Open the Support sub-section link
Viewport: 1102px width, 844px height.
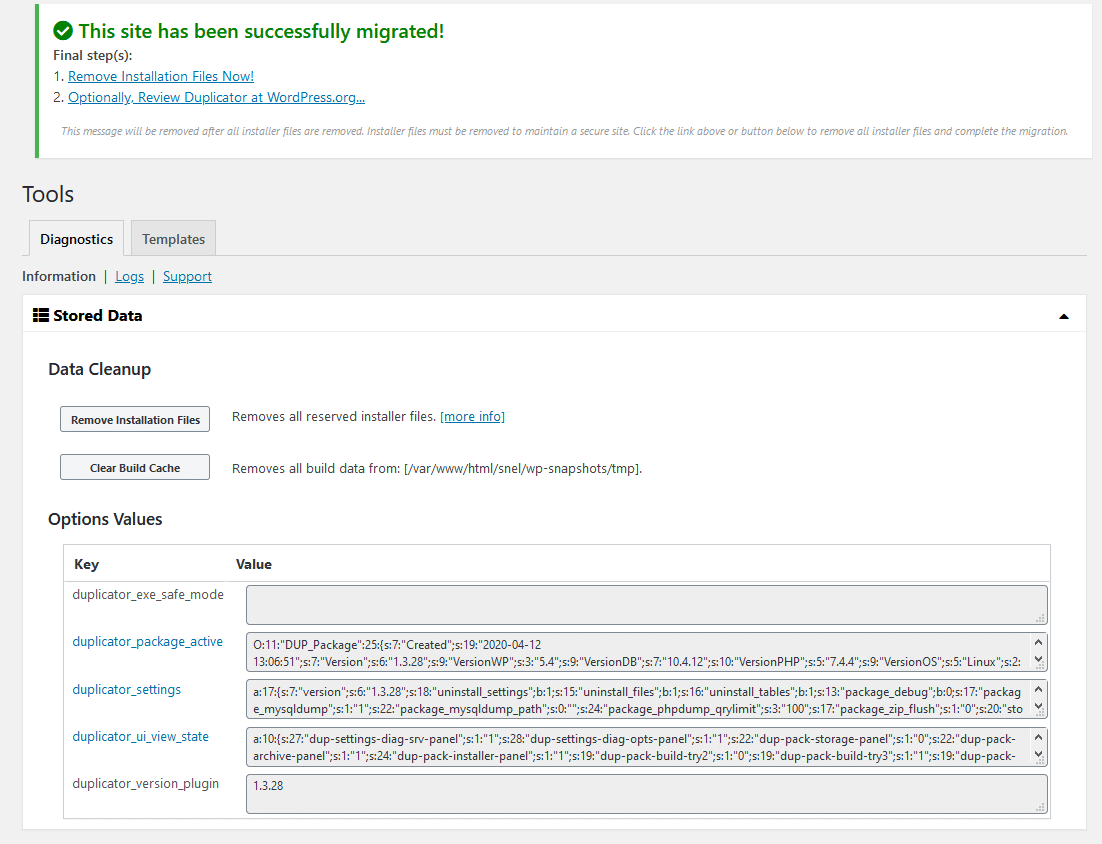click(187, 276)
